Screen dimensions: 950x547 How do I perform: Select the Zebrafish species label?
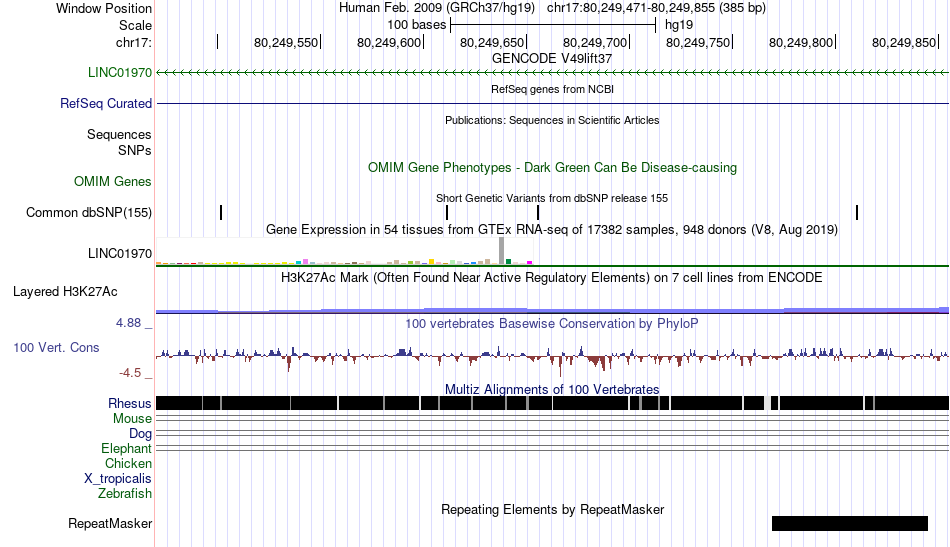(125, 494)
